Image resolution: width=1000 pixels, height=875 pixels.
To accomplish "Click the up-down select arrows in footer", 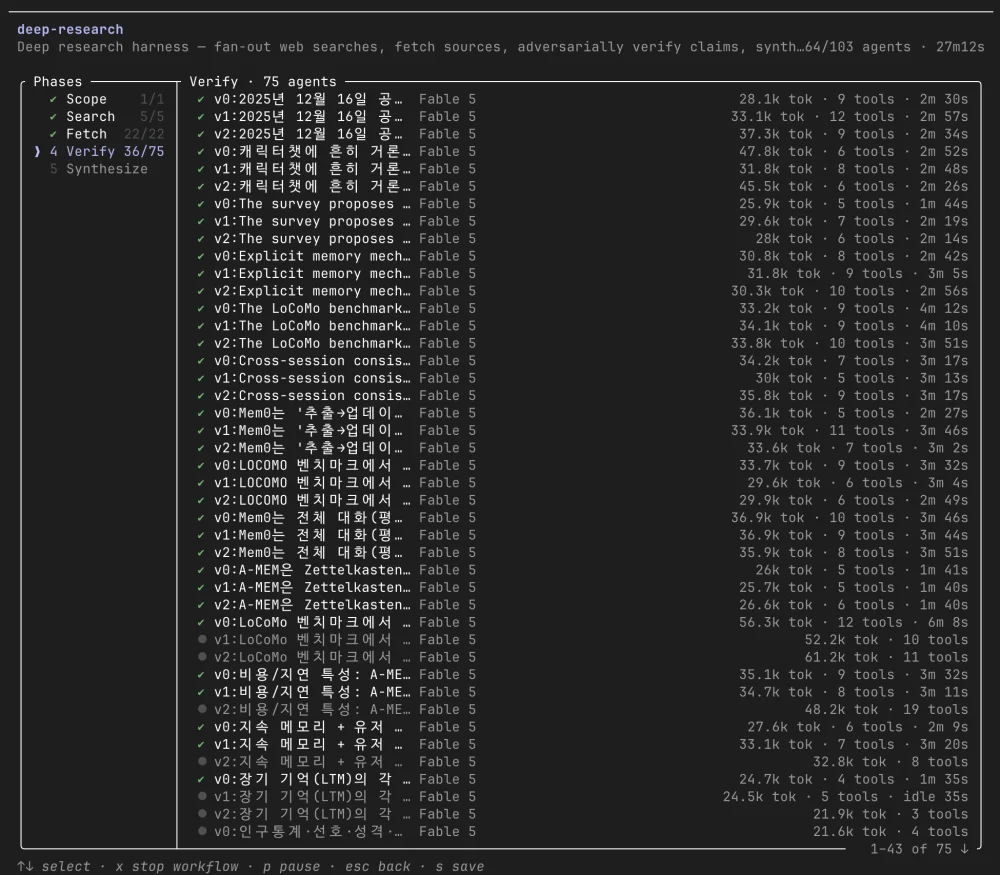I will (26, 867).
